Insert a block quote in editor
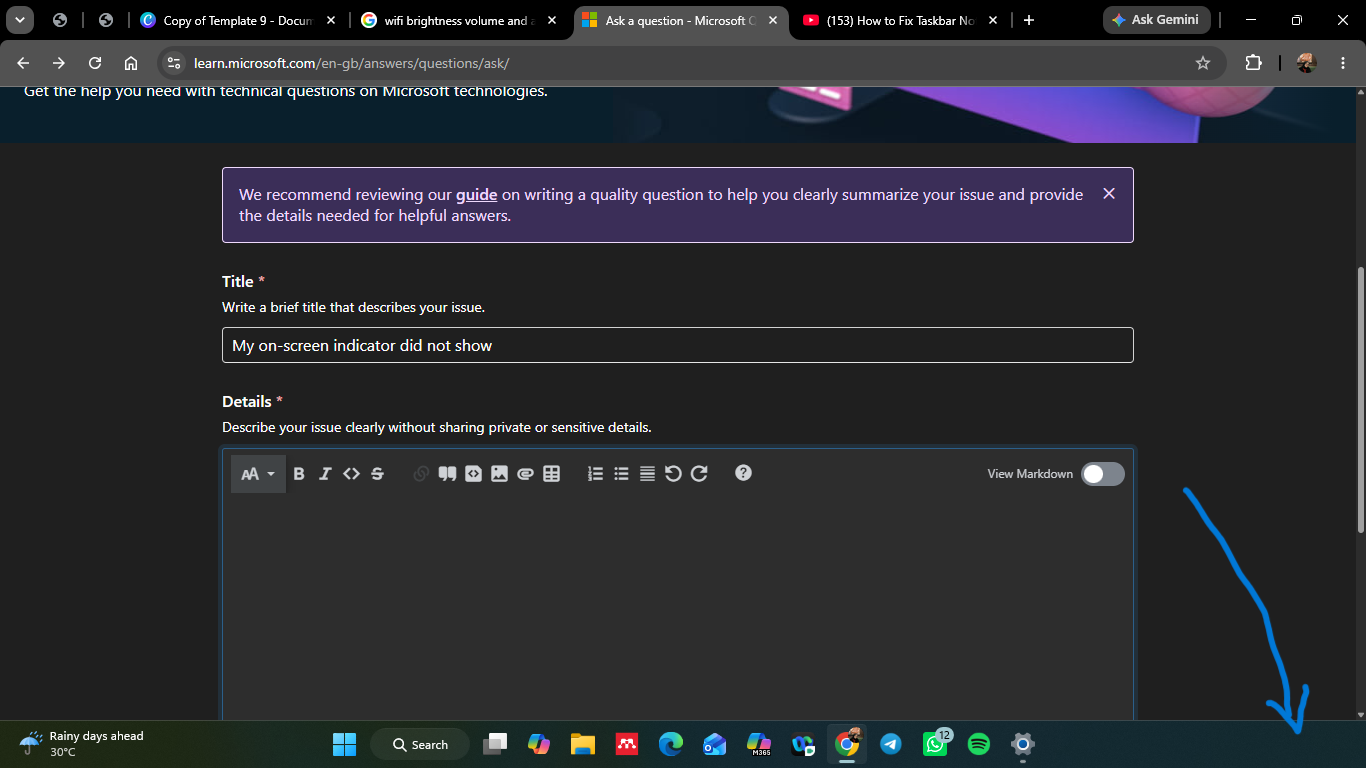 click(447, 474)
